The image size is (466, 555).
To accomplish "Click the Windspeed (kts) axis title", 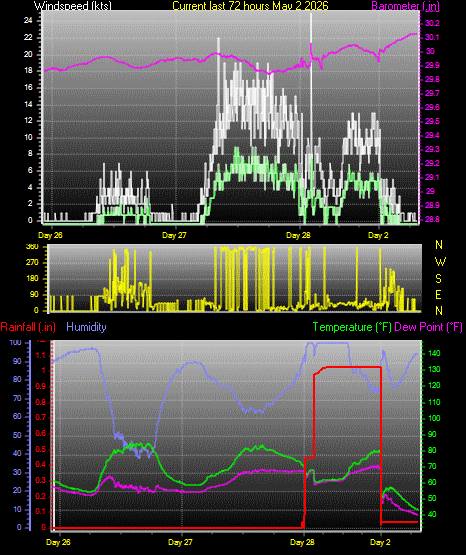I will coord(73,6).
